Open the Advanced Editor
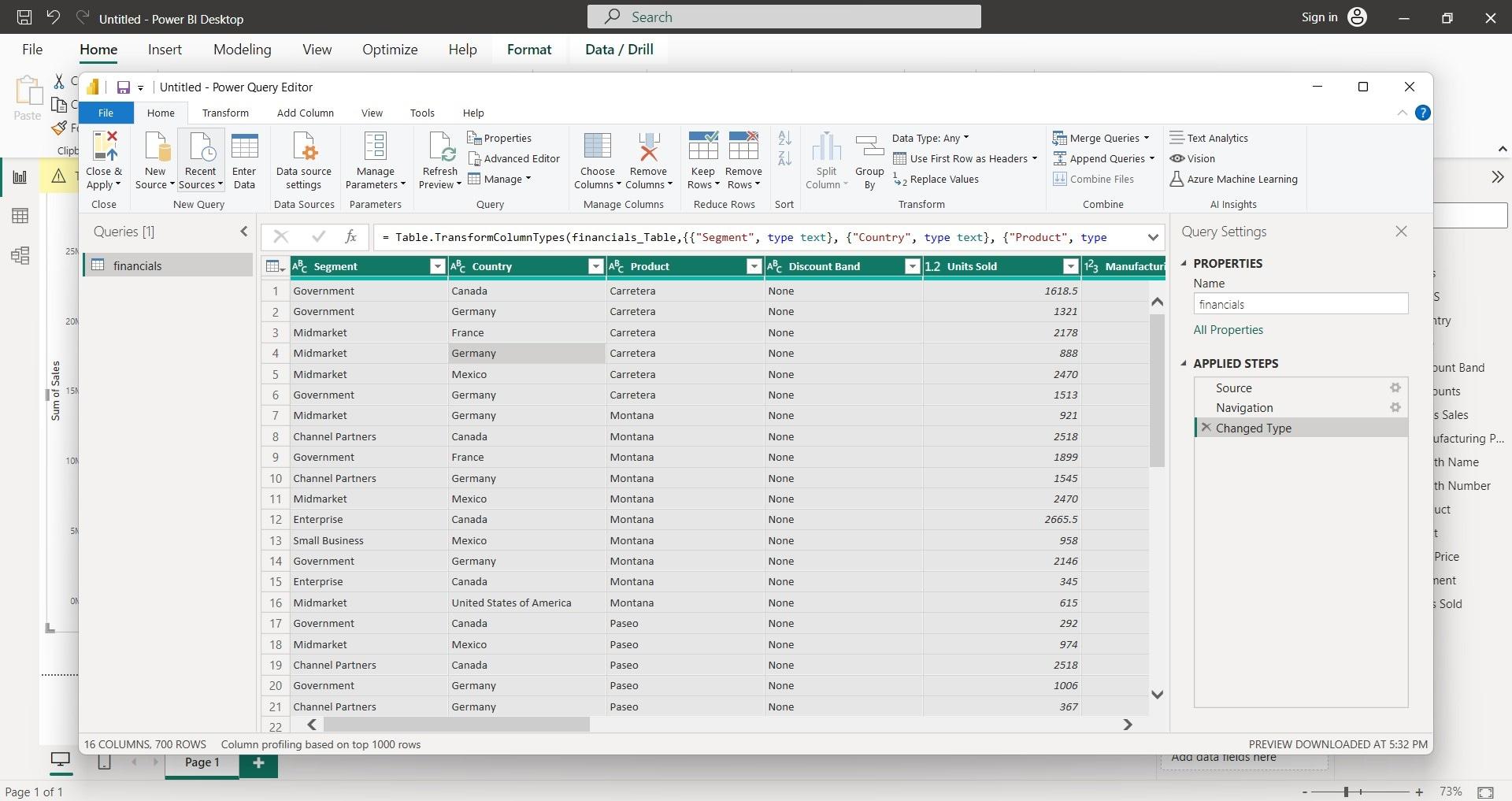The width and height of the screenshot is (1512, 801). coord(513,158)
